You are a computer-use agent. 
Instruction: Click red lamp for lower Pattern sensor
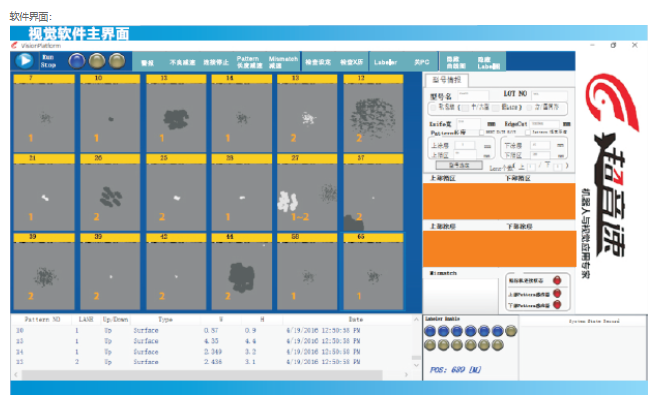557,305
